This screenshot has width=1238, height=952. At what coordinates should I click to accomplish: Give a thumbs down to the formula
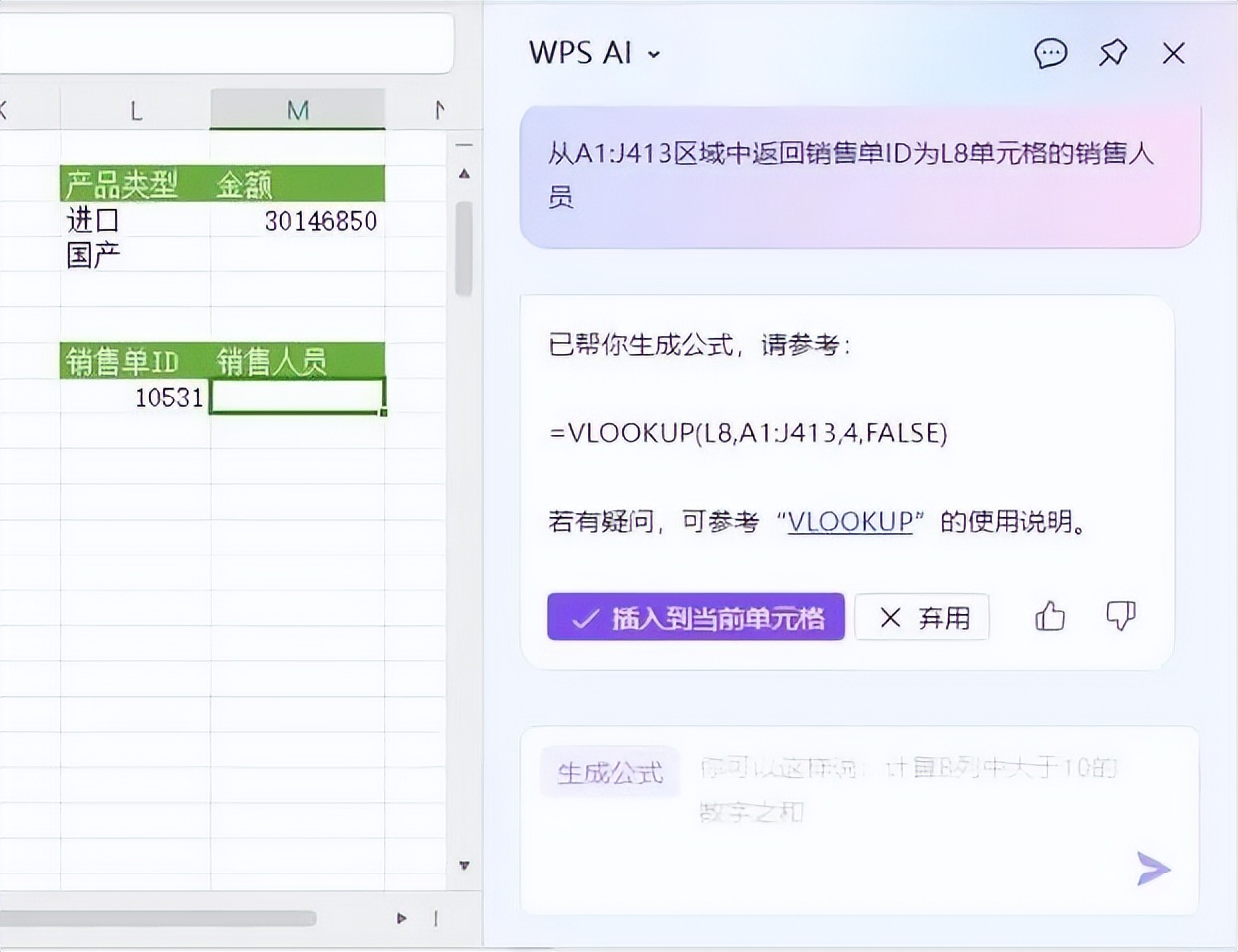click(x=1120, y=617)
